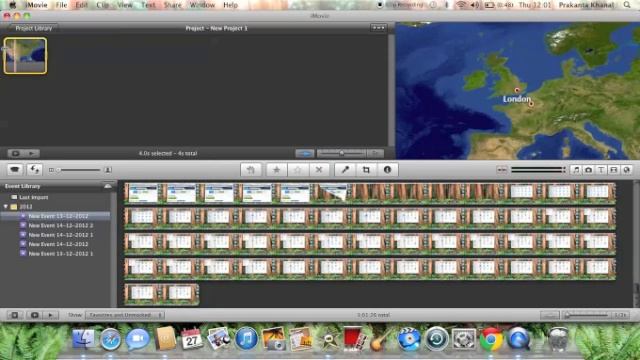Open the transitions browser
Image resolution: width=640 pixels, height=360 pixels.
point(613,170)
